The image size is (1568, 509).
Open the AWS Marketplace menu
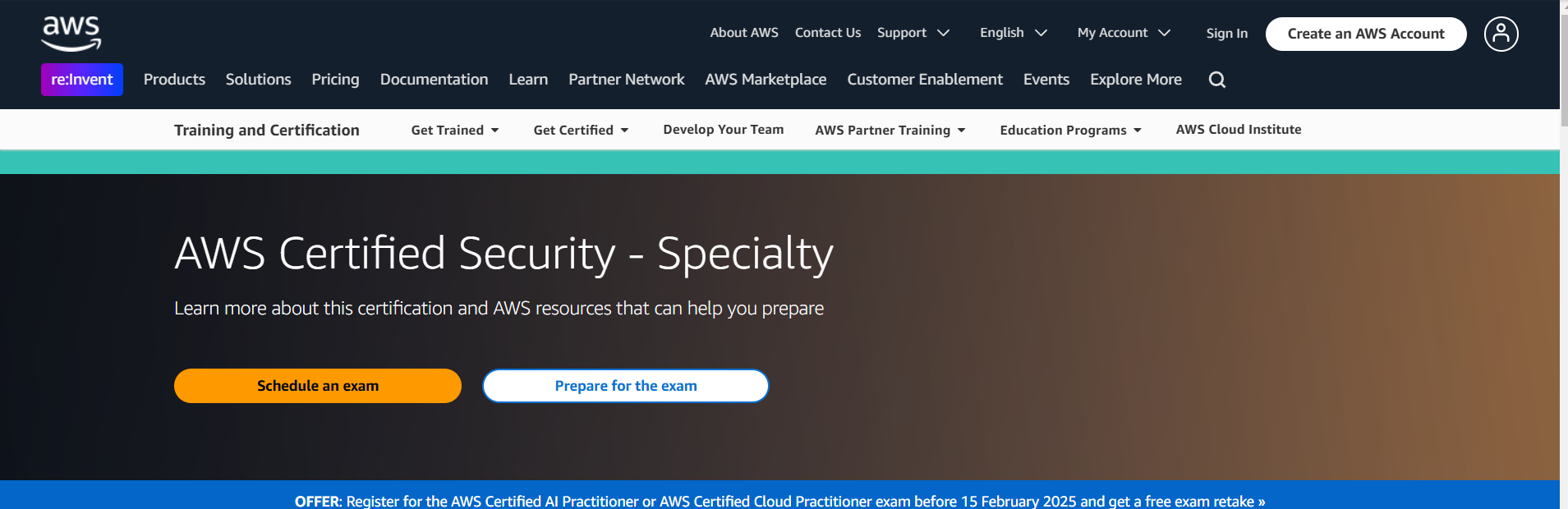(766, 80)
